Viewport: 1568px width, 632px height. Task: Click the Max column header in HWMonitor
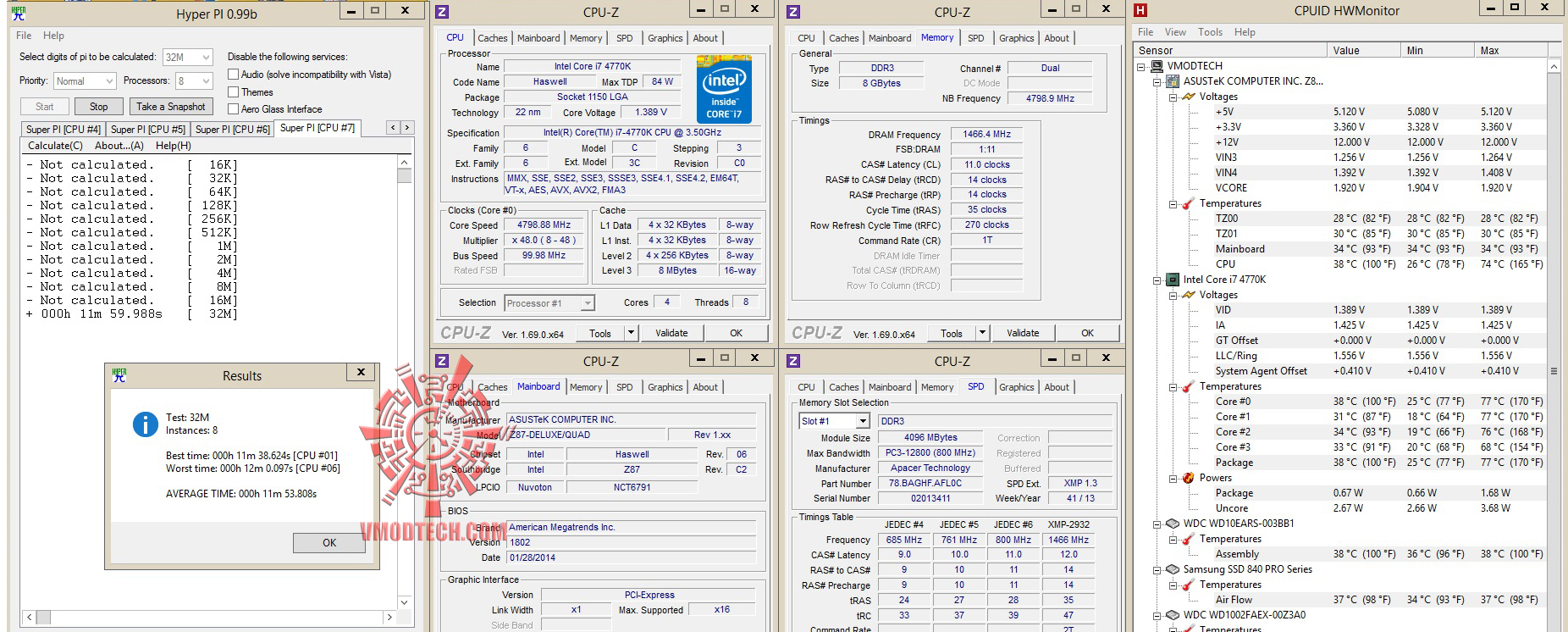(1510, 50)
